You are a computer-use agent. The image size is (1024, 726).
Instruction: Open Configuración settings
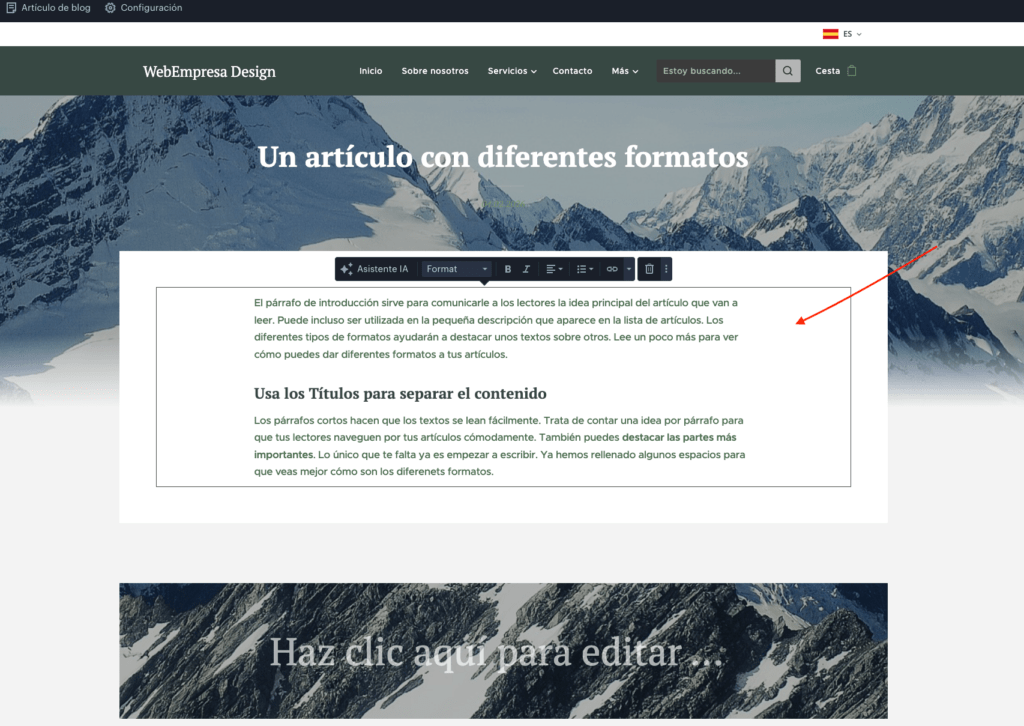[144, 8]
